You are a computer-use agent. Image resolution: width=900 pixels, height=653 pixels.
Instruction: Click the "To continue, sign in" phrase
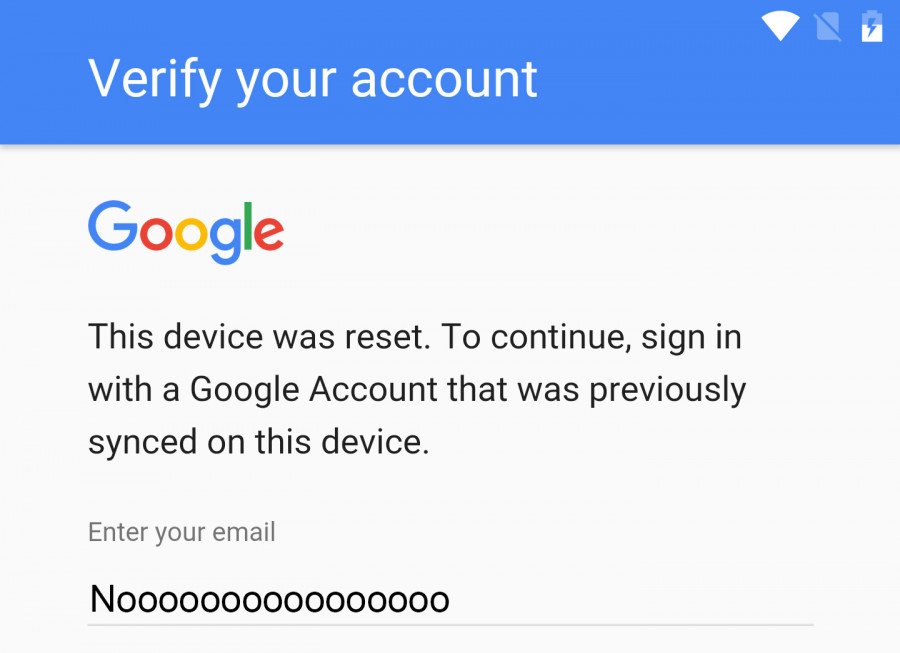[x=591, y=336]
